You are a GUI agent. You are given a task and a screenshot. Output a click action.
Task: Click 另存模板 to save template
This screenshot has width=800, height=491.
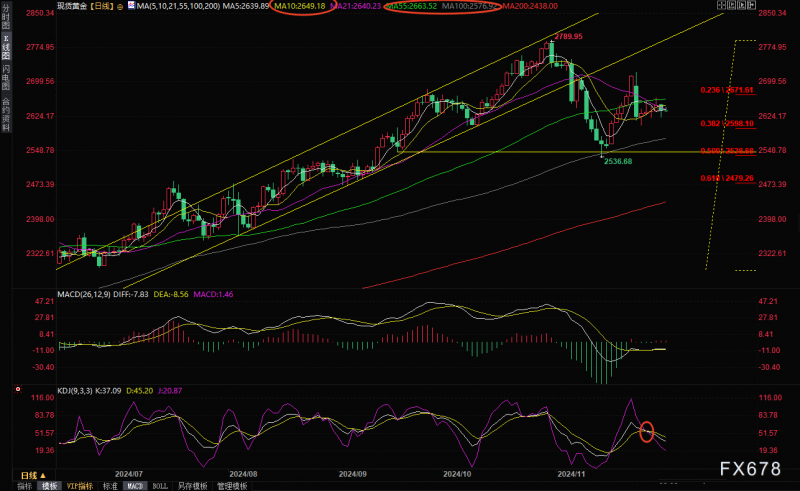tap(192, 486)
